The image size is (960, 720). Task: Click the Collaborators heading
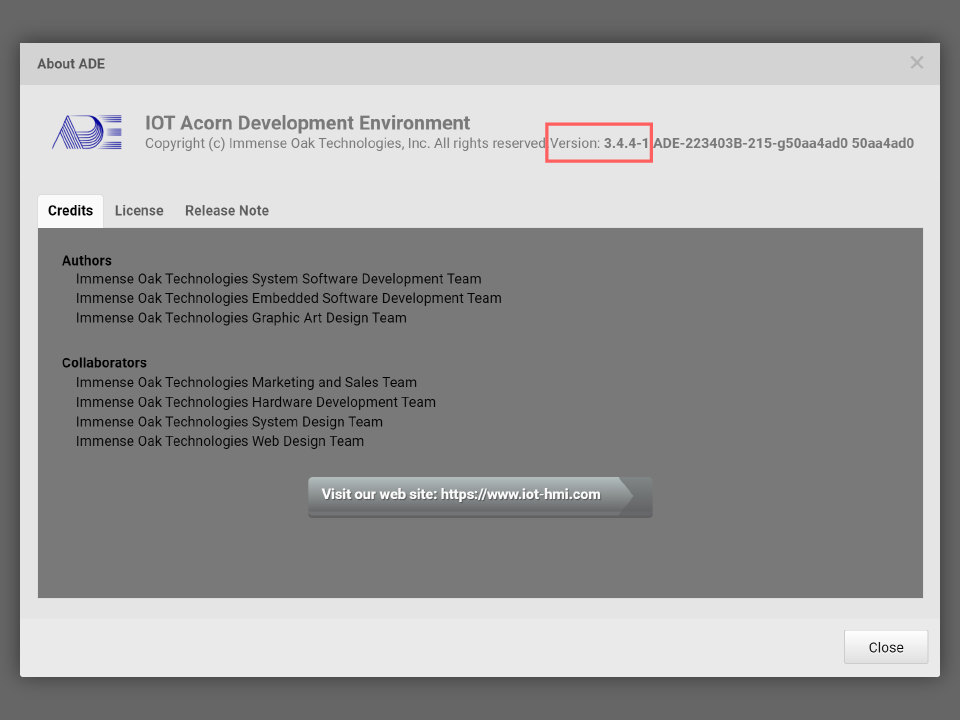point(104,363)
